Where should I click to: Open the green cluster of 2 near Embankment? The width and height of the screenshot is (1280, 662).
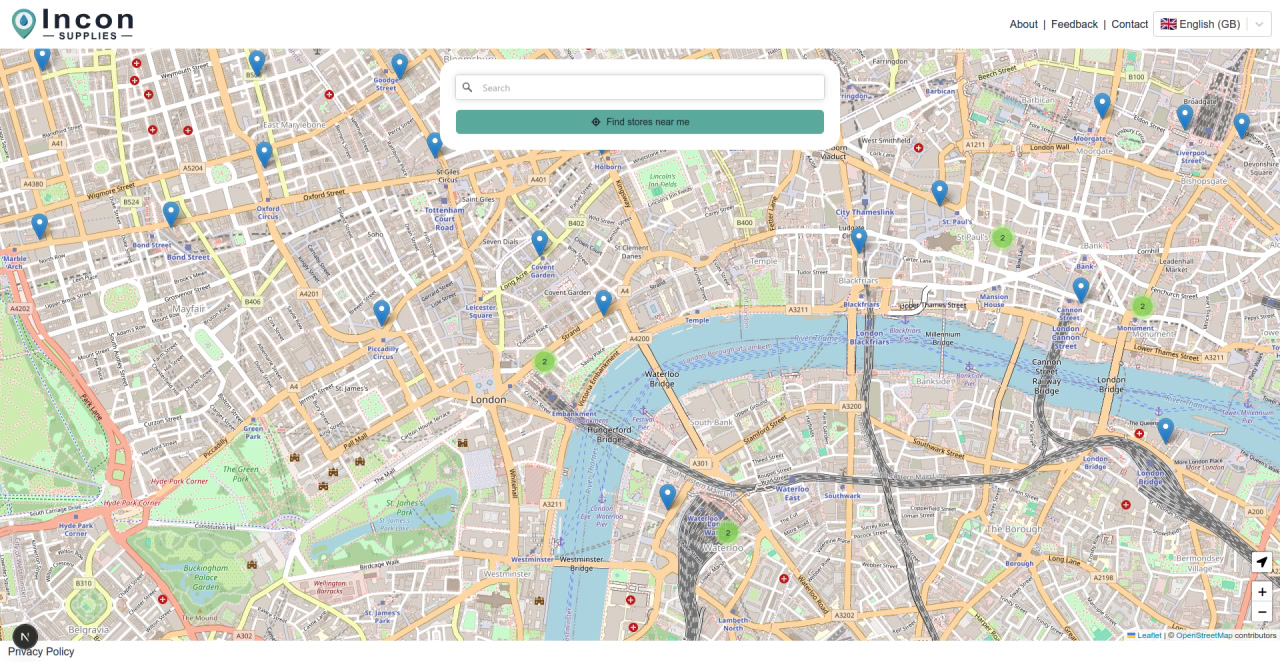(x=544, y=361)
